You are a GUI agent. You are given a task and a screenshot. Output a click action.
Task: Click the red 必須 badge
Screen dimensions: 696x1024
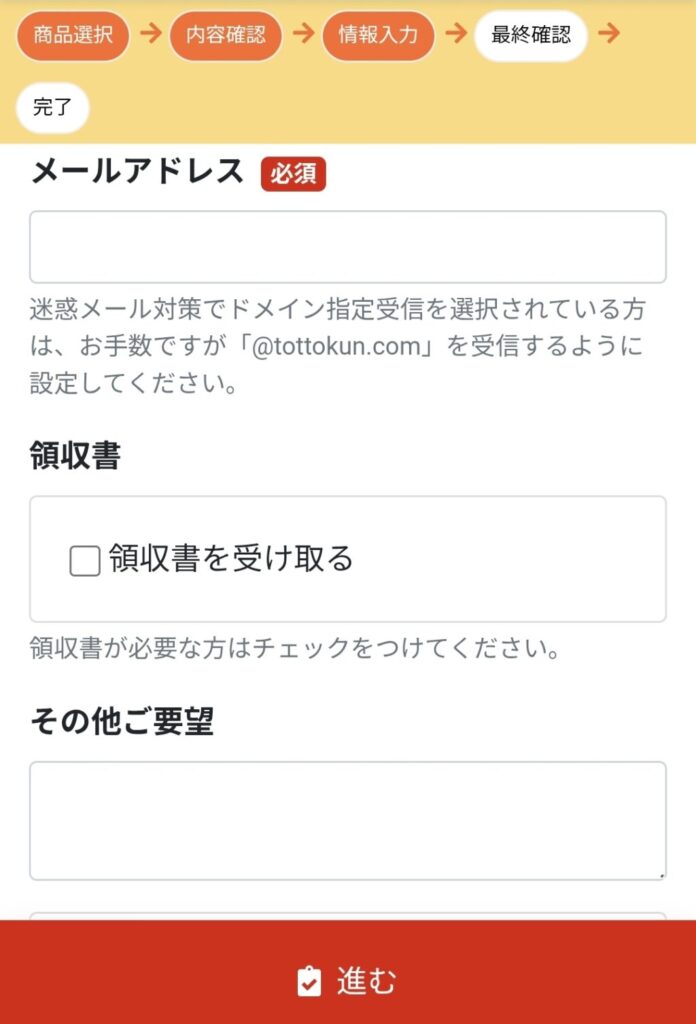(293, 173)
